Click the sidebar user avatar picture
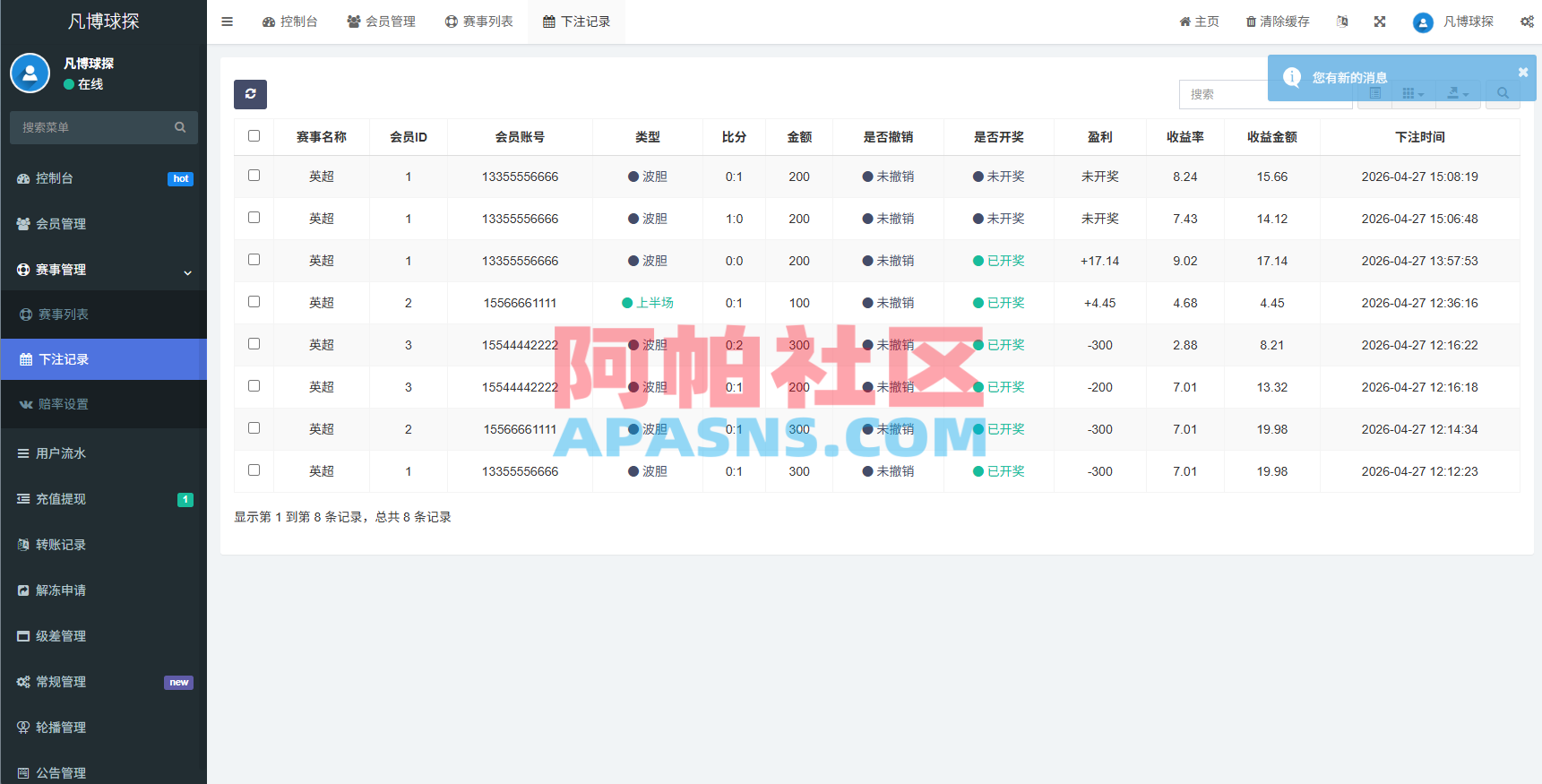This screenshot has width=1542, height=784. 30,73
